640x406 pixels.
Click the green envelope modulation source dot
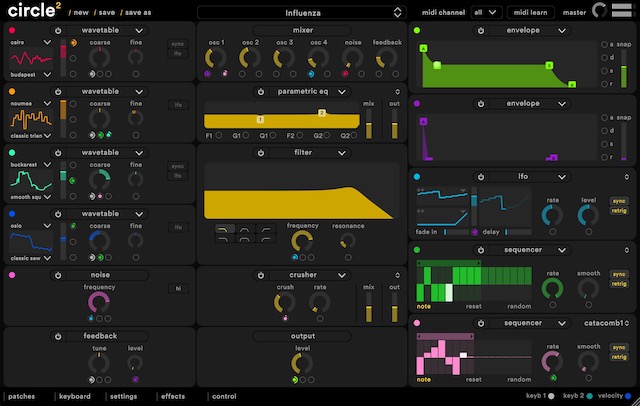tap(416, 30)
